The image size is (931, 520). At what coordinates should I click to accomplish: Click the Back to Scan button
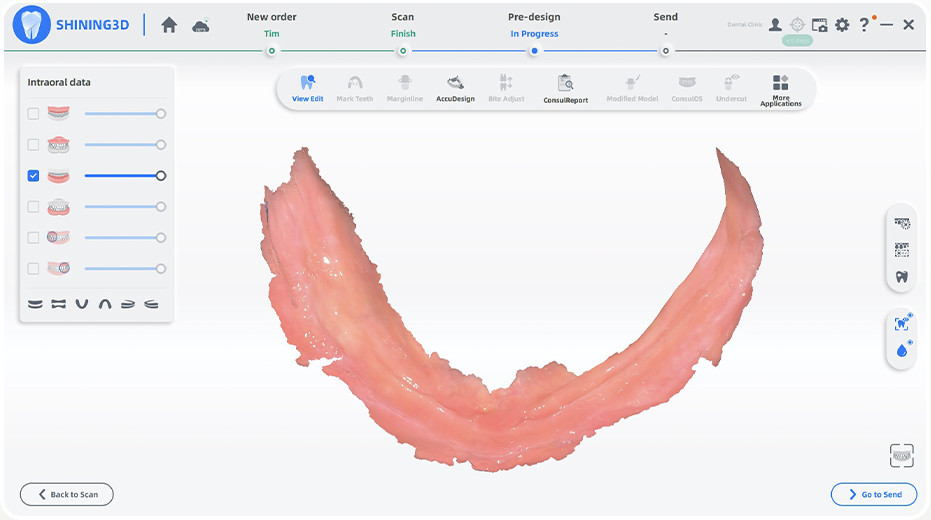pos(67,494)
